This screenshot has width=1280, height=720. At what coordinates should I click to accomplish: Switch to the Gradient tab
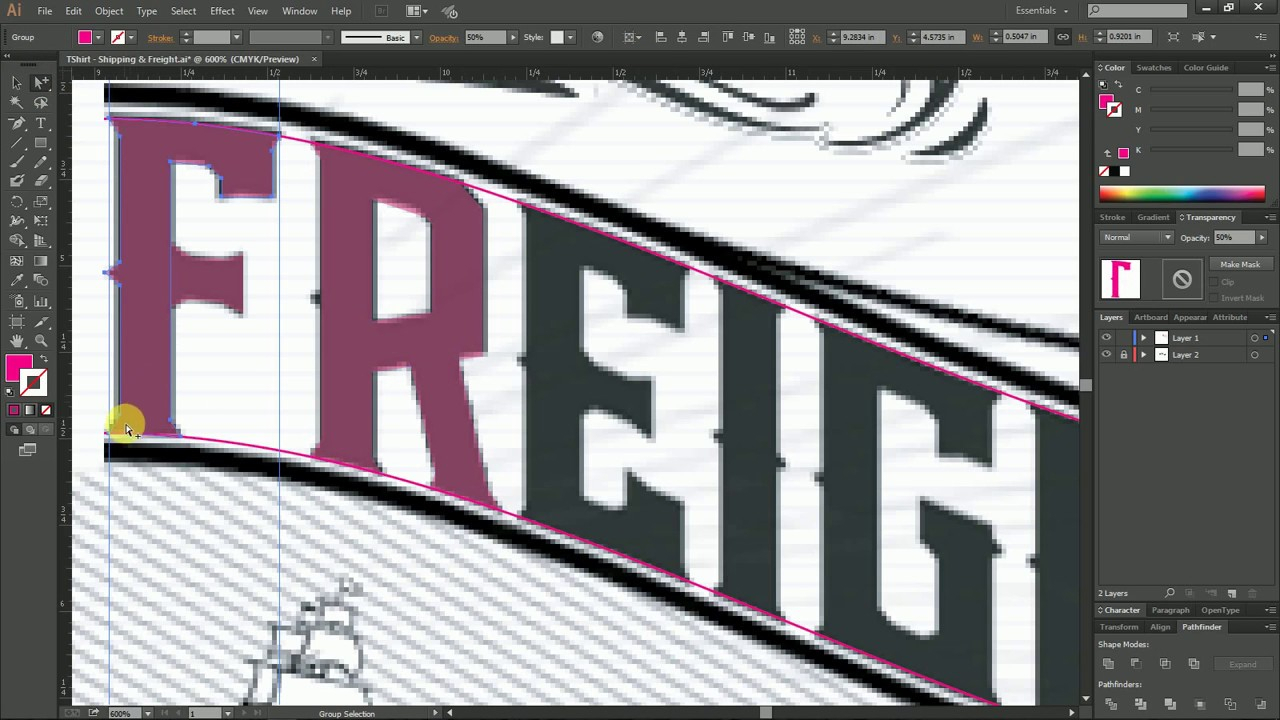pos(1153,217)
